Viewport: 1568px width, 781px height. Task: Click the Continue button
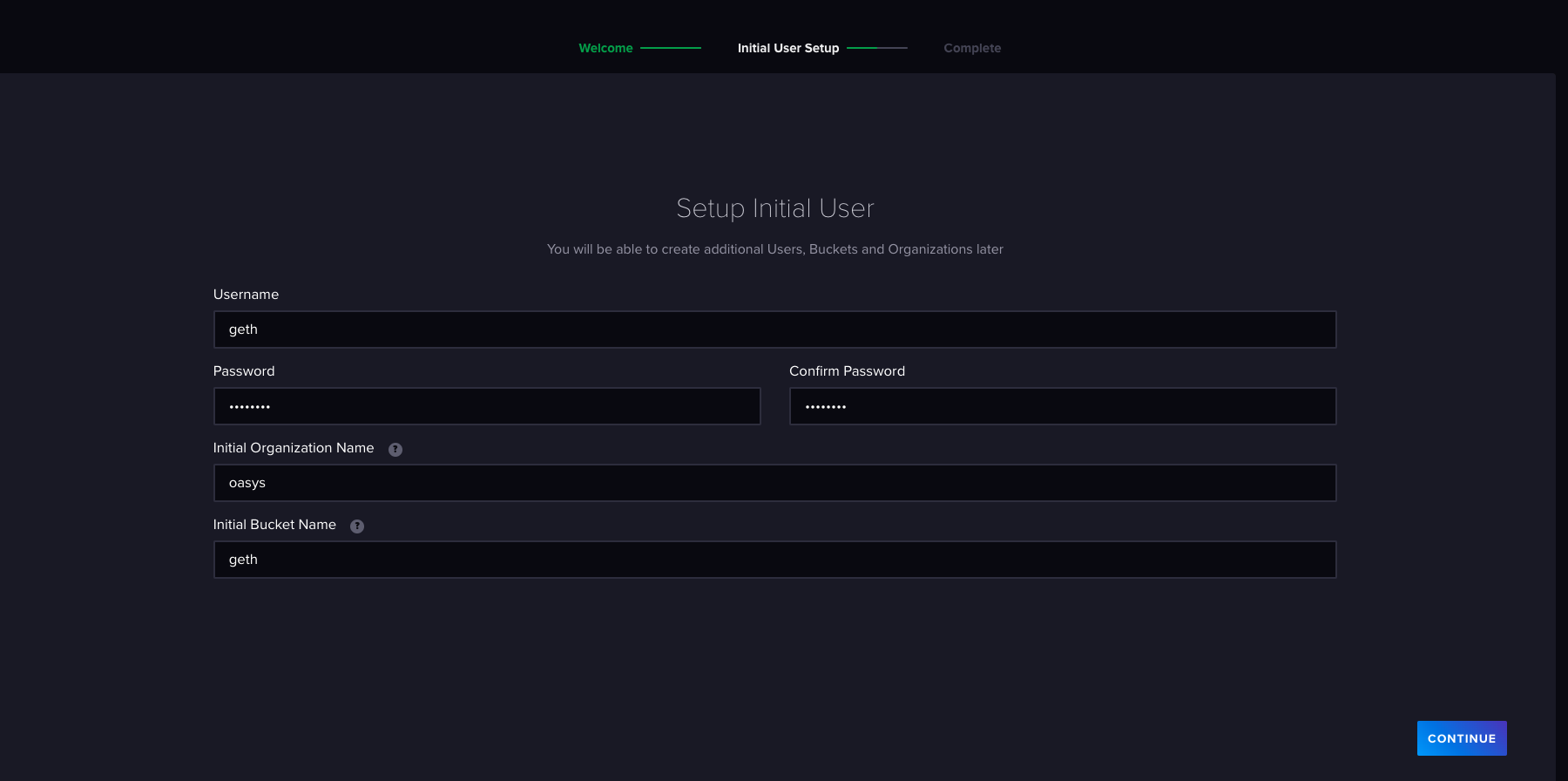1462,738
